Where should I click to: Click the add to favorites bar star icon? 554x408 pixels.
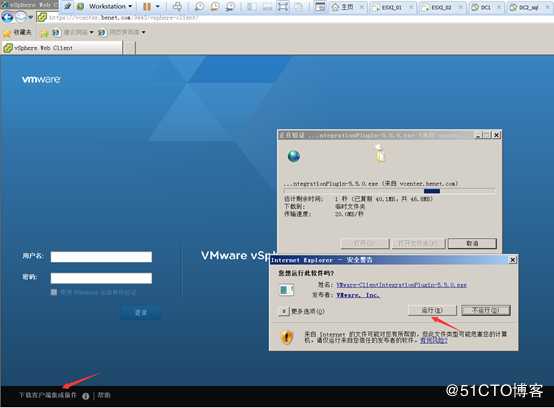tap(45, 33)
